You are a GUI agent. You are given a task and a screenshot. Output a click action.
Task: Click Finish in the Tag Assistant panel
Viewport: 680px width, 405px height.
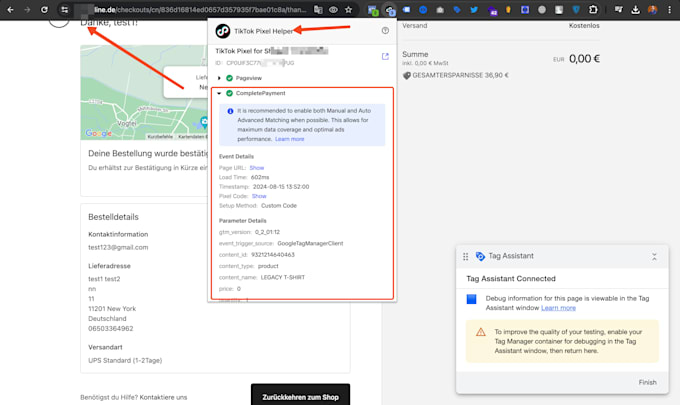click(x=647, y=382)
